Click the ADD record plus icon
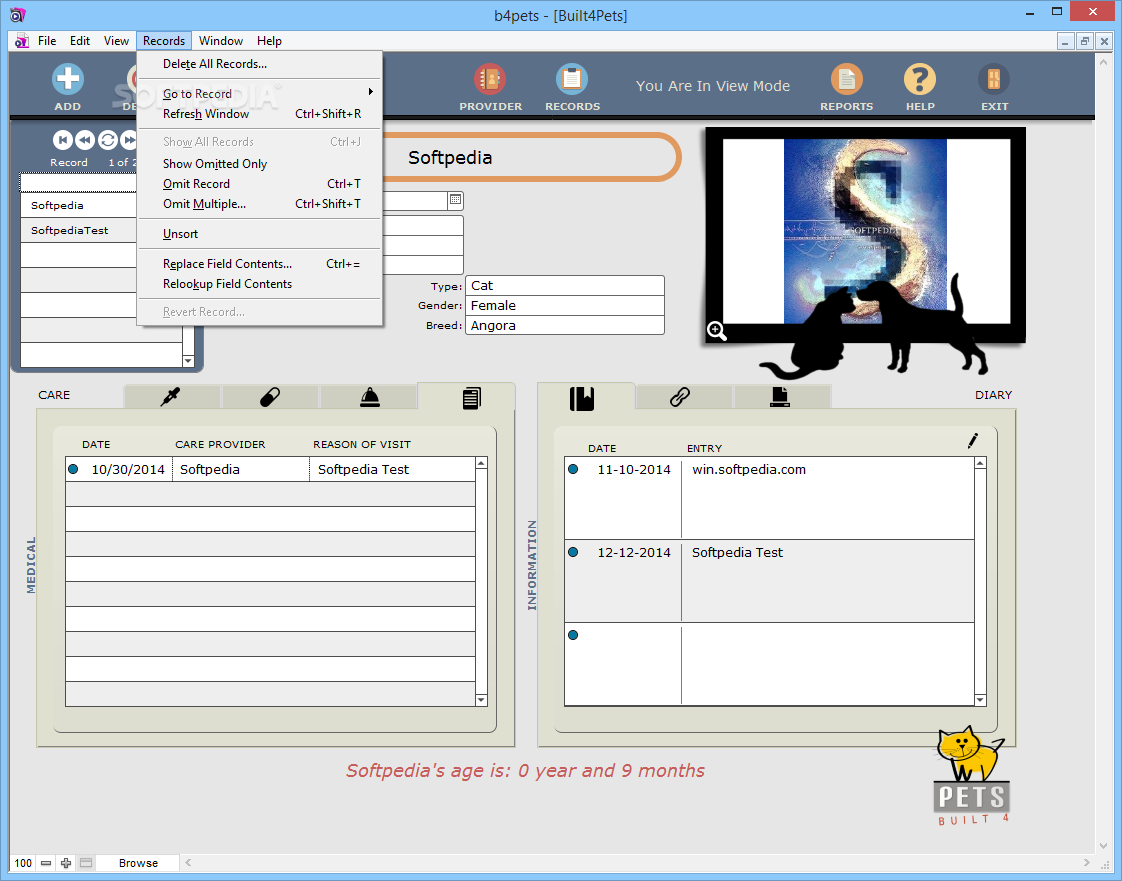 coord(68,79)
